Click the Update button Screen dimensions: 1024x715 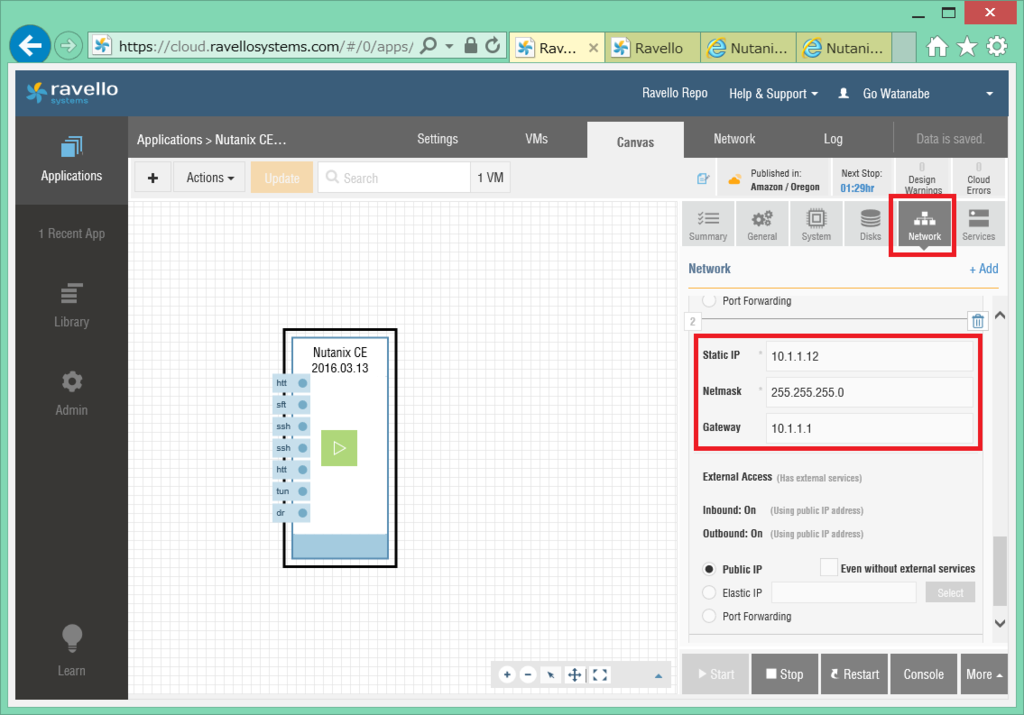tap(282, 178)
